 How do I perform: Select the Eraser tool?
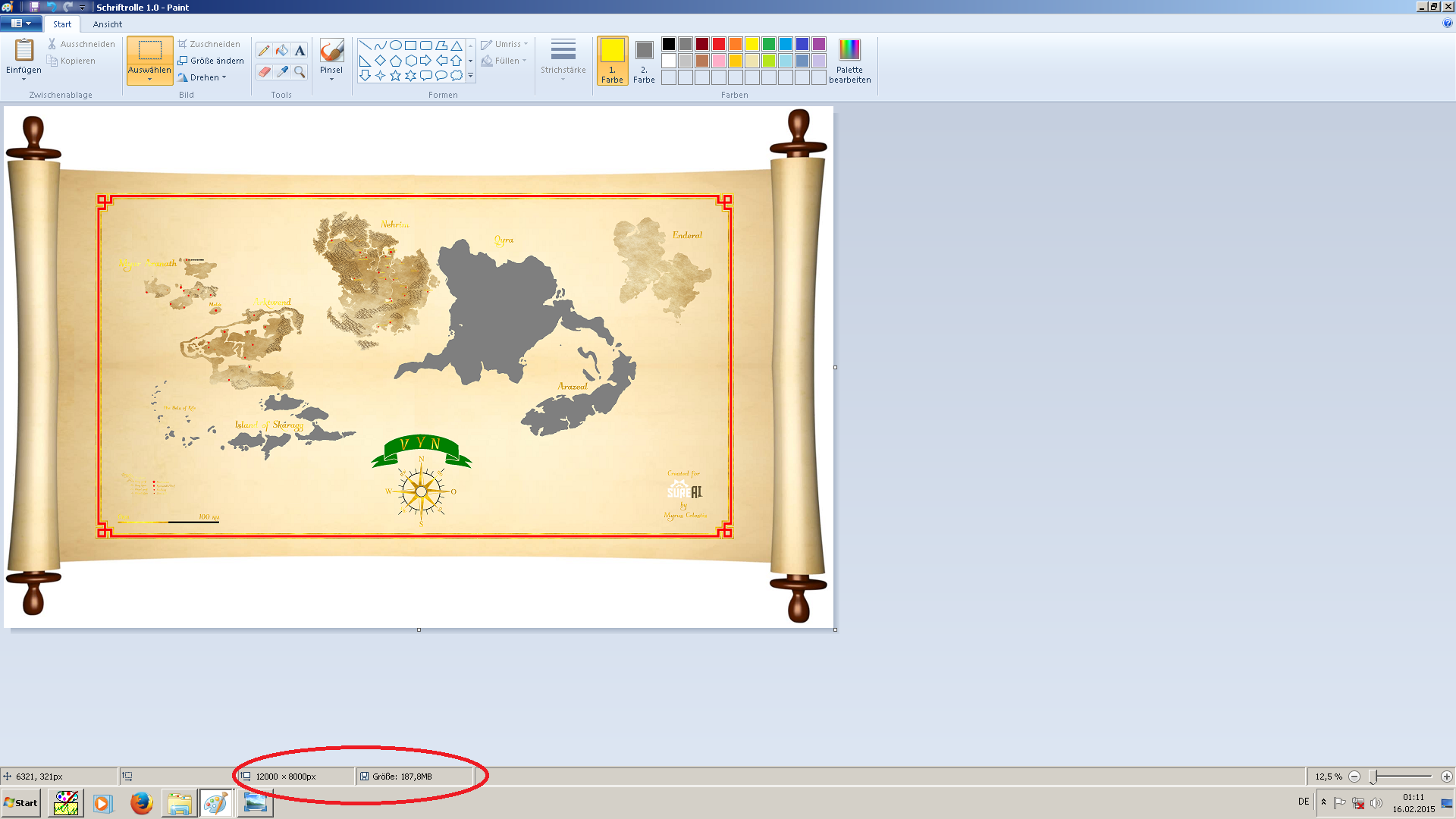[264, 72]
